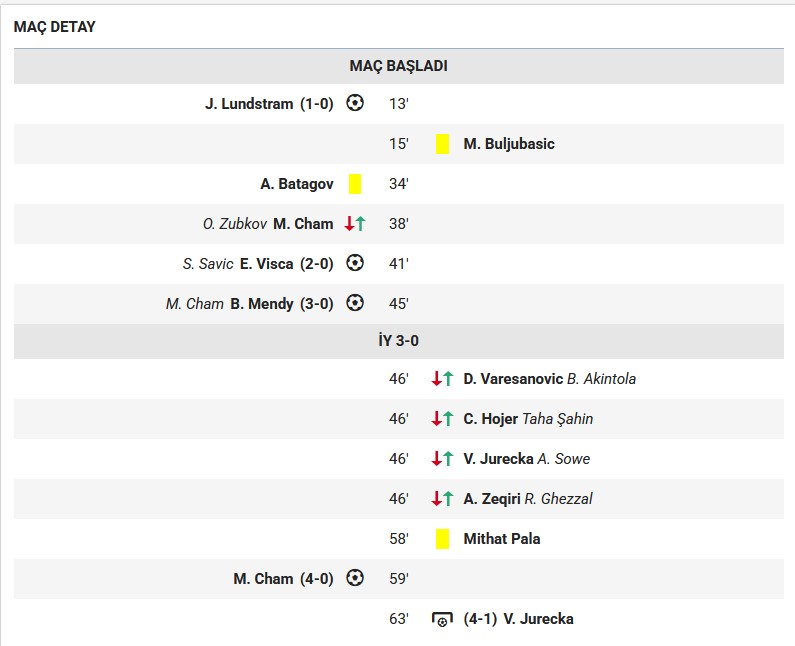Click the goal ball icon at 13'
795x646 pixels.
click(x=355, y=103)
